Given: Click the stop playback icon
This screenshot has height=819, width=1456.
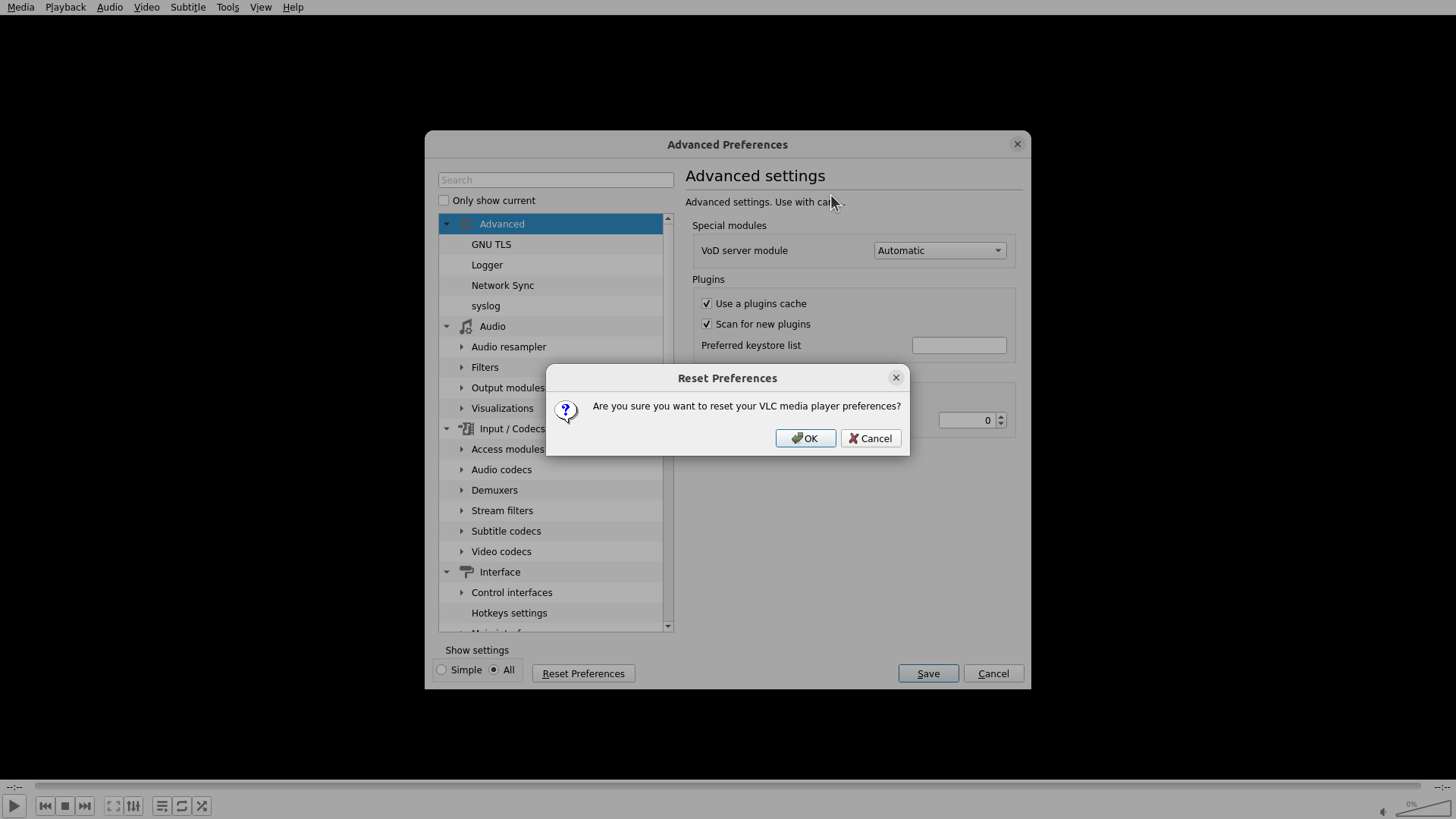Looking at the screenshot, I should (65, 806).
